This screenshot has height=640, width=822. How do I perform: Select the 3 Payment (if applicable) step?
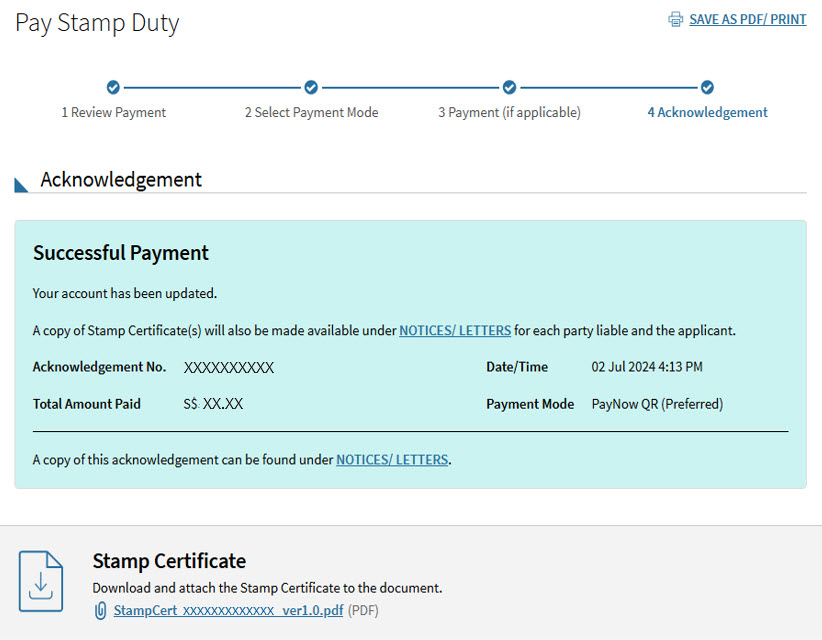[x=509, y=112]
